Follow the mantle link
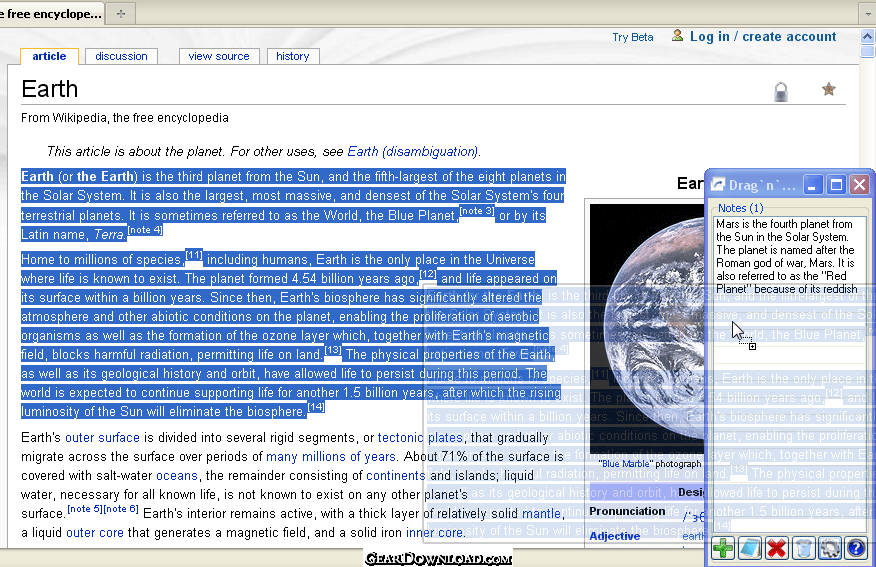The width and height of the screenshot is (876, 567). point(541,513)
